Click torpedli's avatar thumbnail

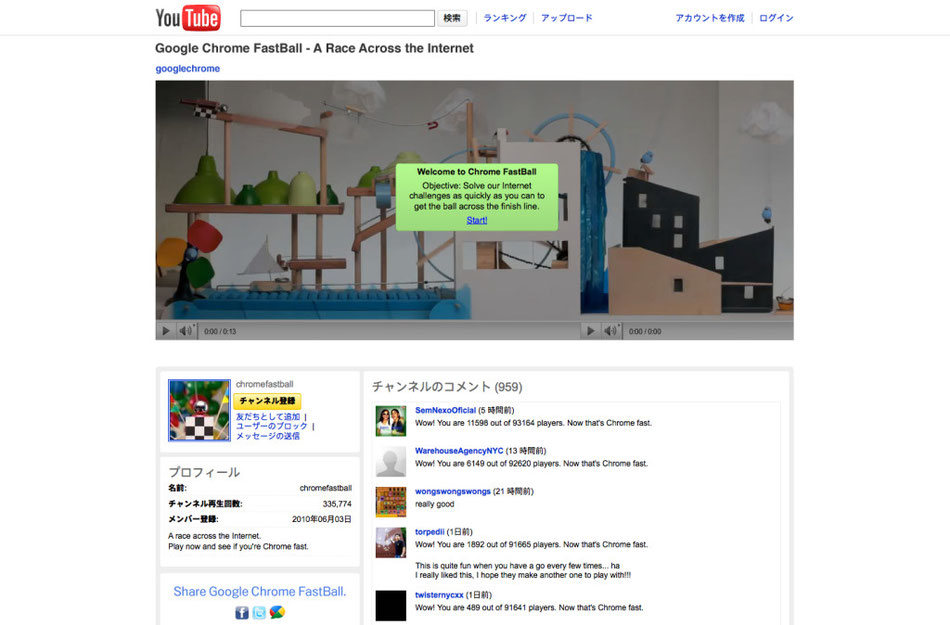(x=391, y=543)
